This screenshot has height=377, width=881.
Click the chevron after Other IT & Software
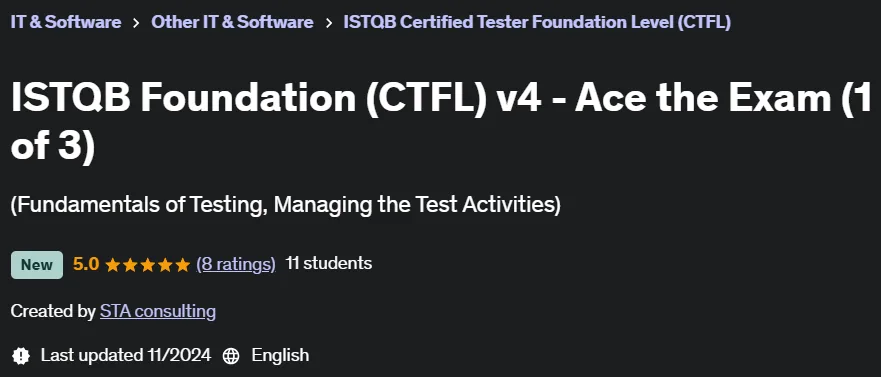pos(328,23)
